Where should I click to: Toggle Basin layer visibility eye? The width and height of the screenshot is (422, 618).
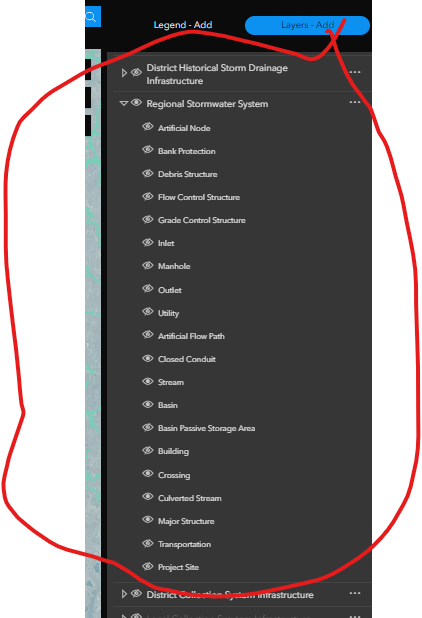[x=148, y=404]
